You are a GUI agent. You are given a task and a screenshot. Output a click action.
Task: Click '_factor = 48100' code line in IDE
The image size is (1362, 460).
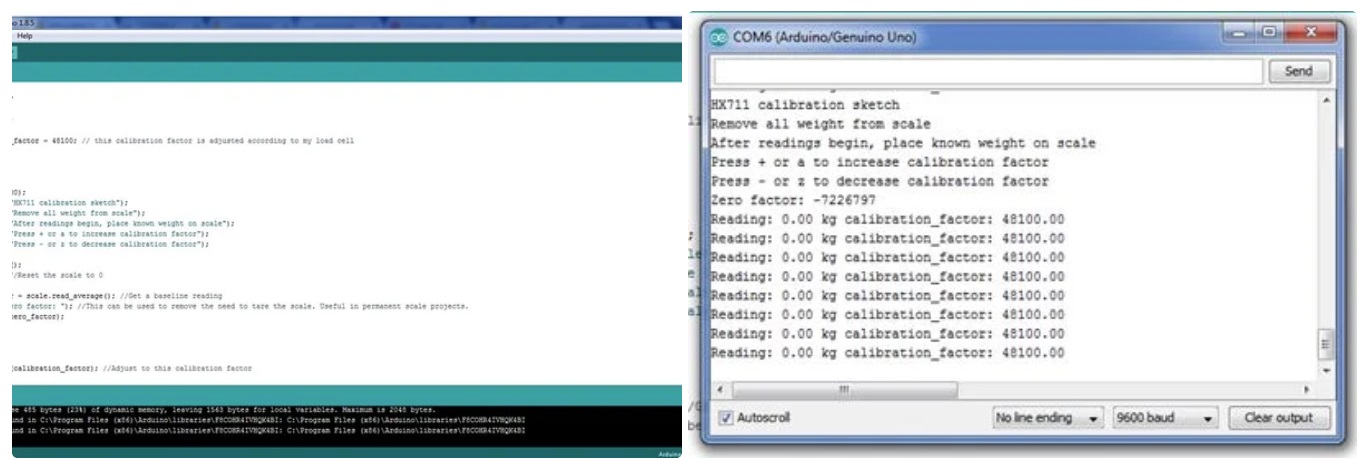[183, 141]
